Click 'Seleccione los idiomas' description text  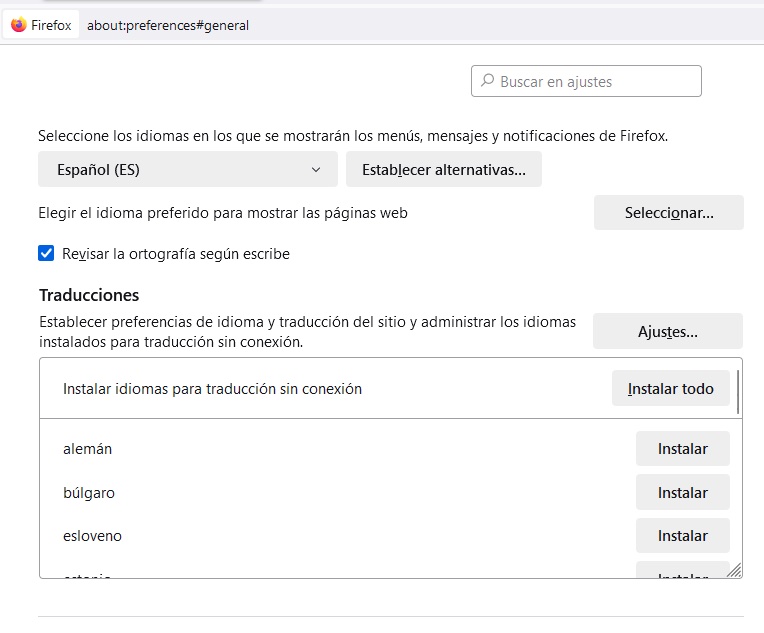353,135
